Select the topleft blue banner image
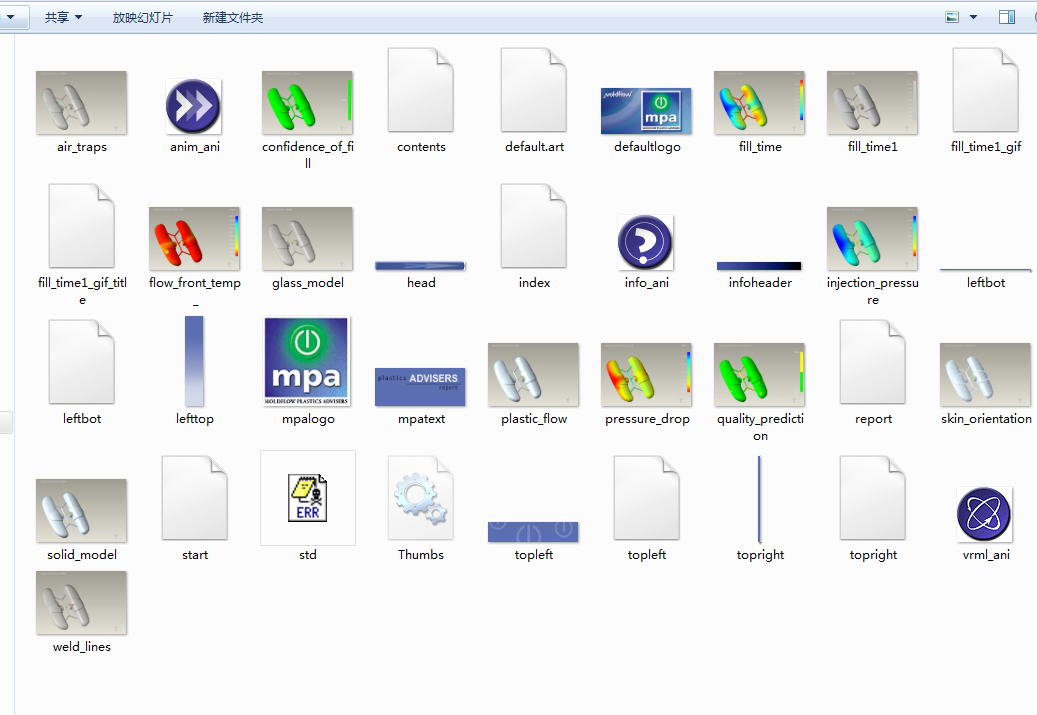This screenshot has height=715, width=1037. tap(533, 532)
